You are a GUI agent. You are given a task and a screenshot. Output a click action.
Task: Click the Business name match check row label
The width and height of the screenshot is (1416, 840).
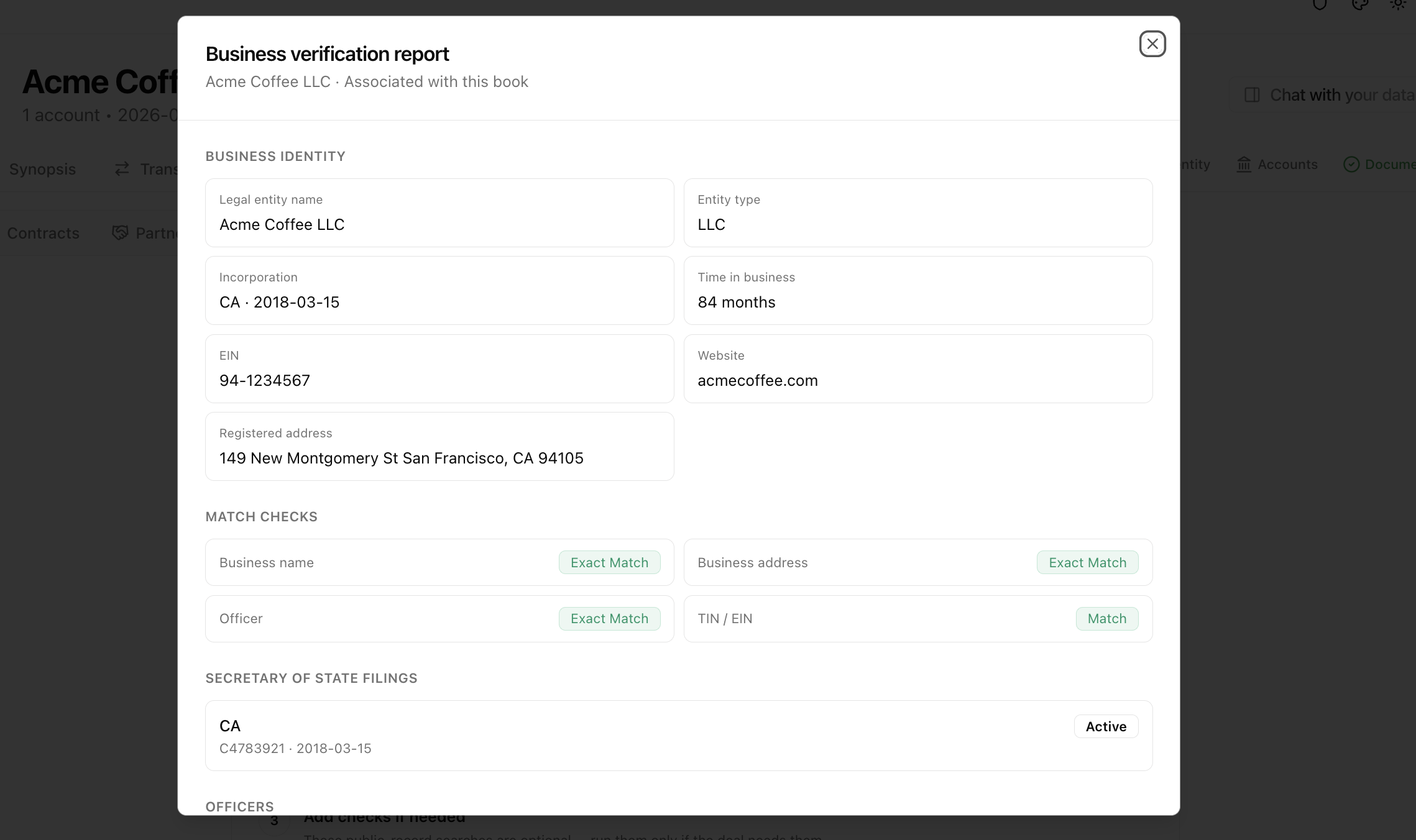pos(266,562)
